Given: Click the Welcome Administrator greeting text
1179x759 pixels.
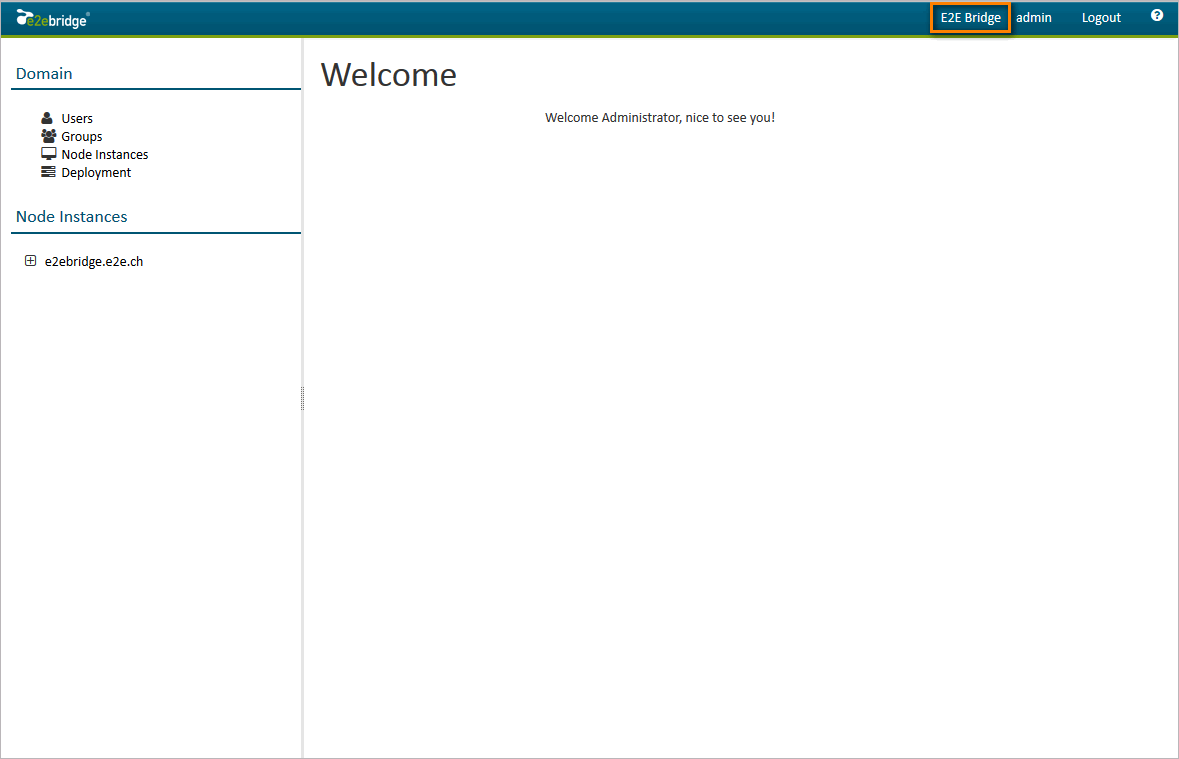Looking at the screenshot, I should [660, 117].
